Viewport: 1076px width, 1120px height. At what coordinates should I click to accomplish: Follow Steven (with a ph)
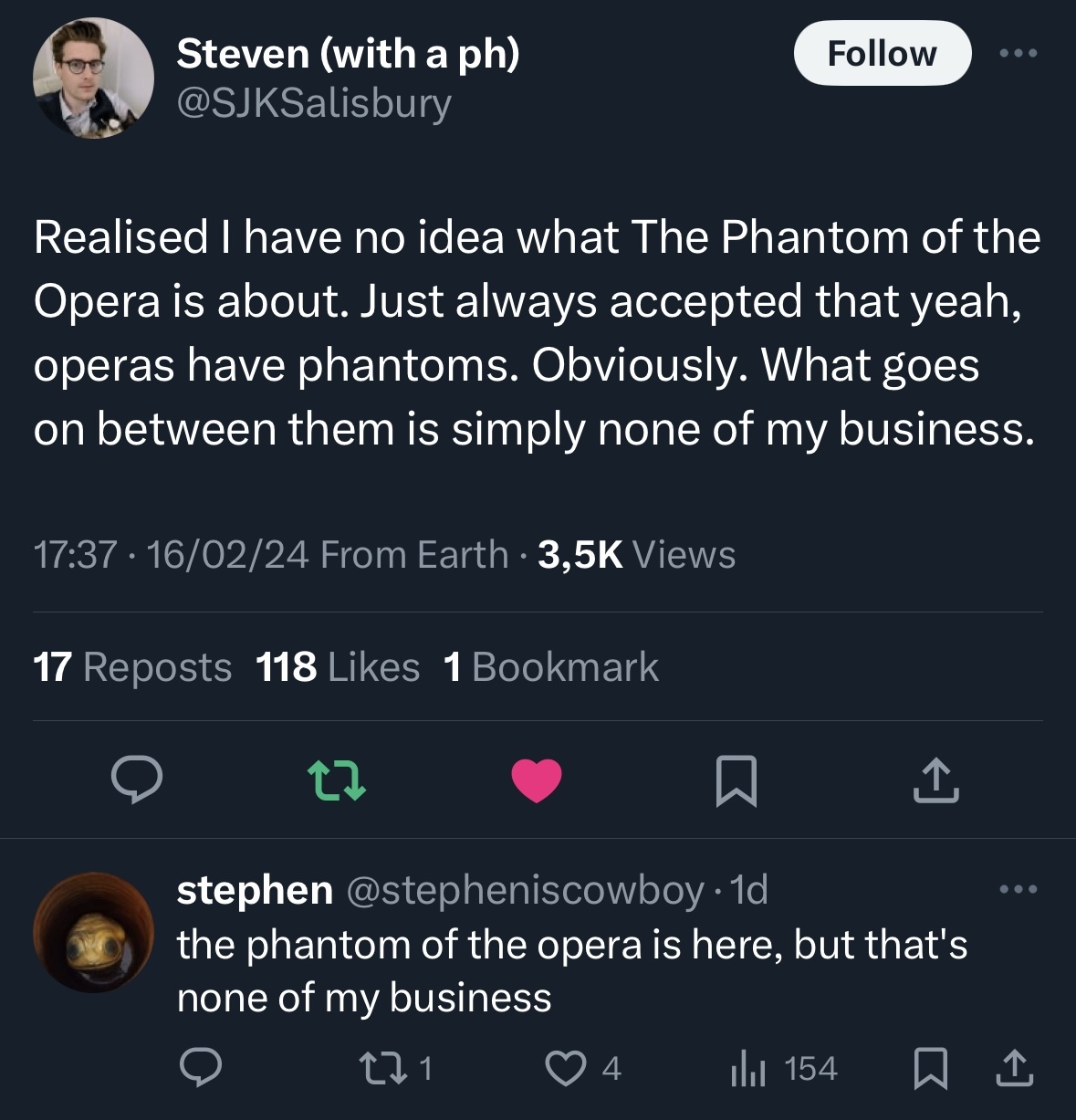point(882,53)
